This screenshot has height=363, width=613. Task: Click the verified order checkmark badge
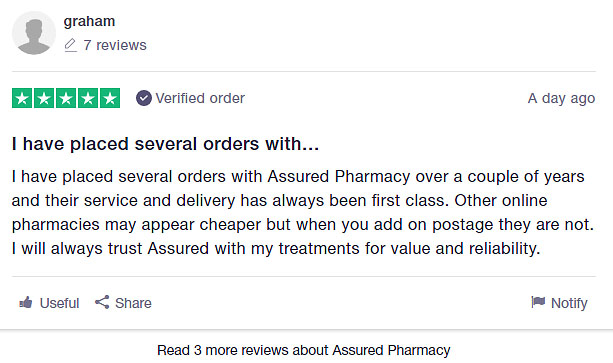[143, 98]
